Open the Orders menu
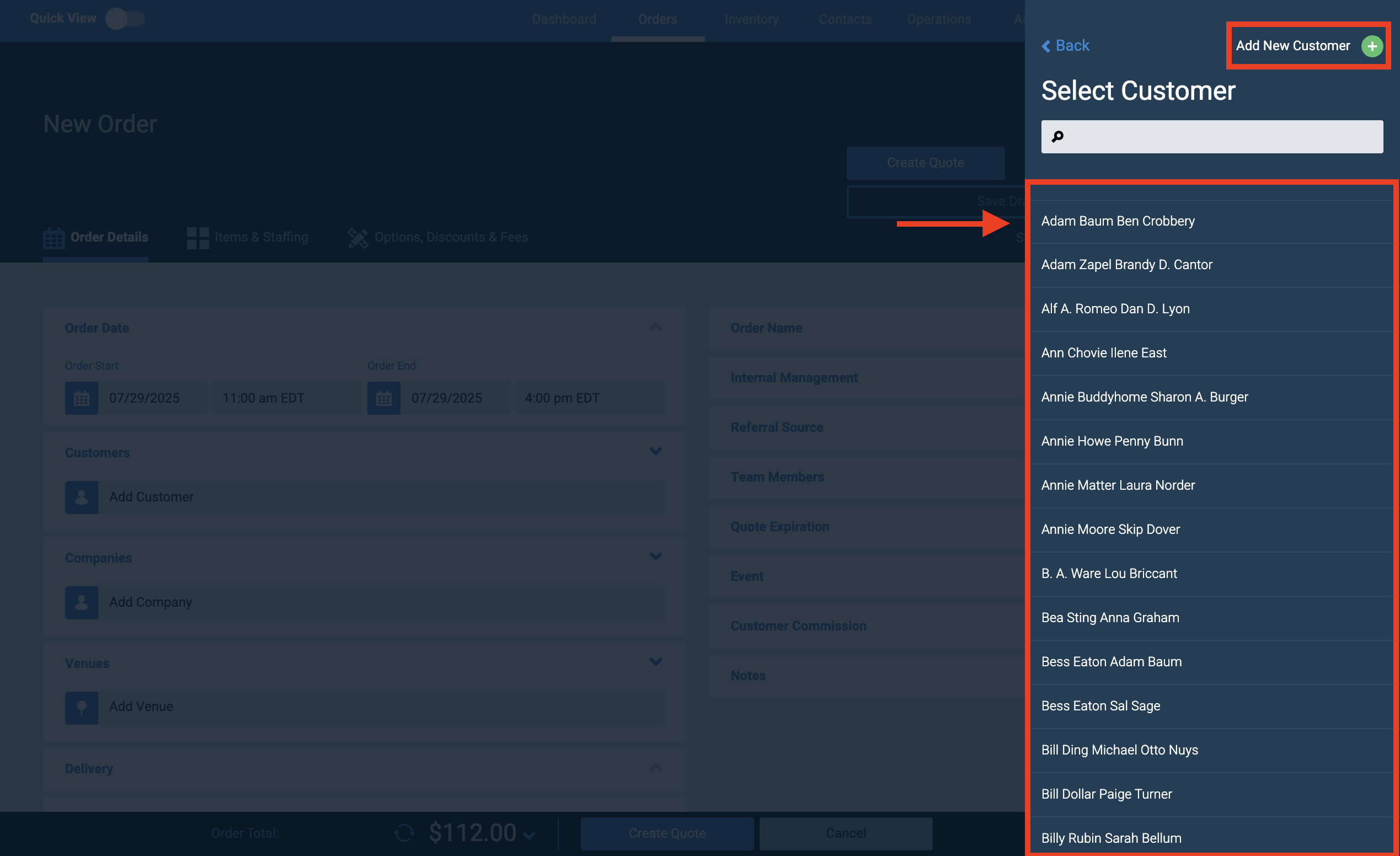This screenshot has height=856, width=1400. tap(658, 19)
